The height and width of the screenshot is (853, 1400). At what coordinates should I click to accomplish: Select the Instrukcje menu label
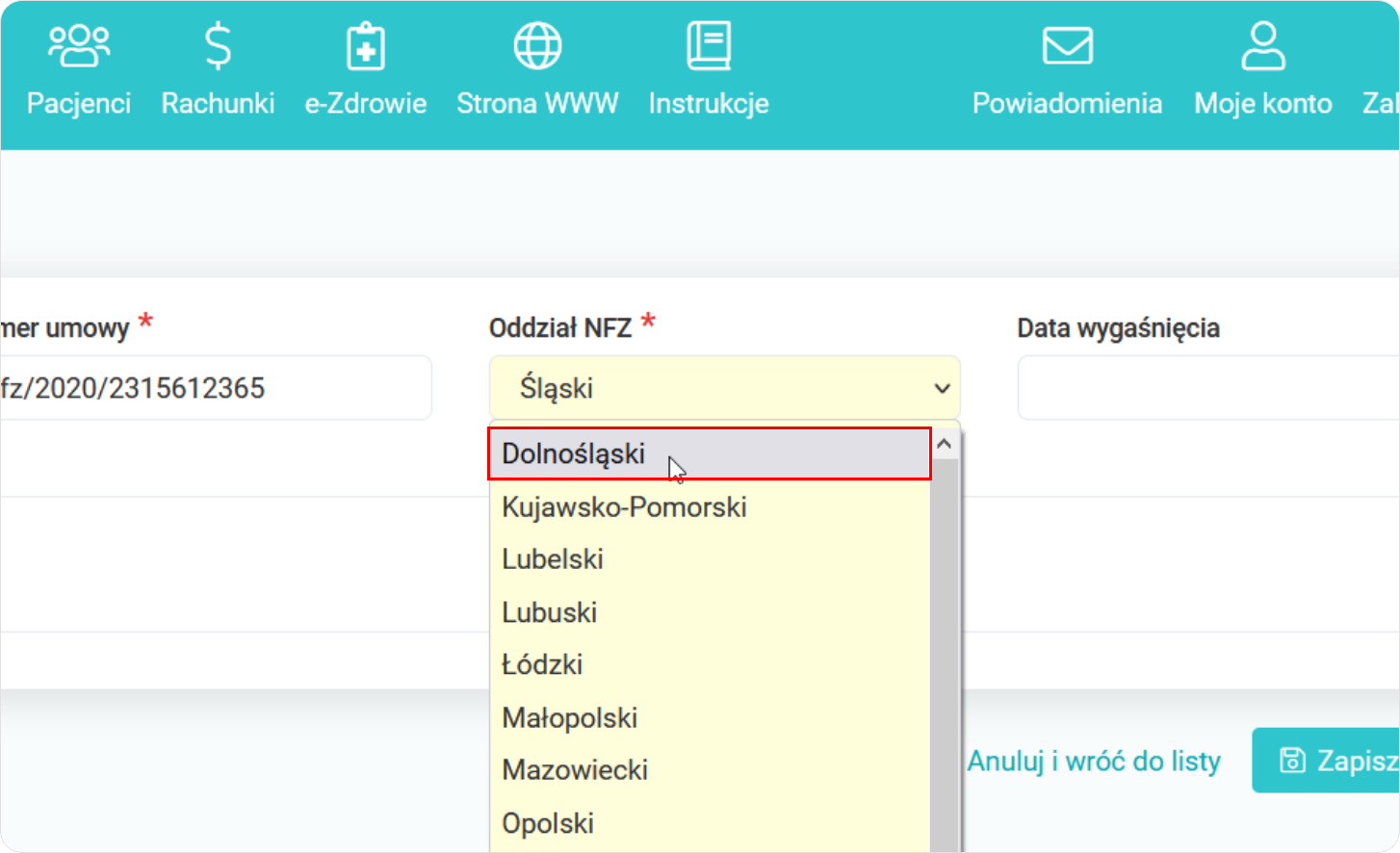tap(709, 103)
